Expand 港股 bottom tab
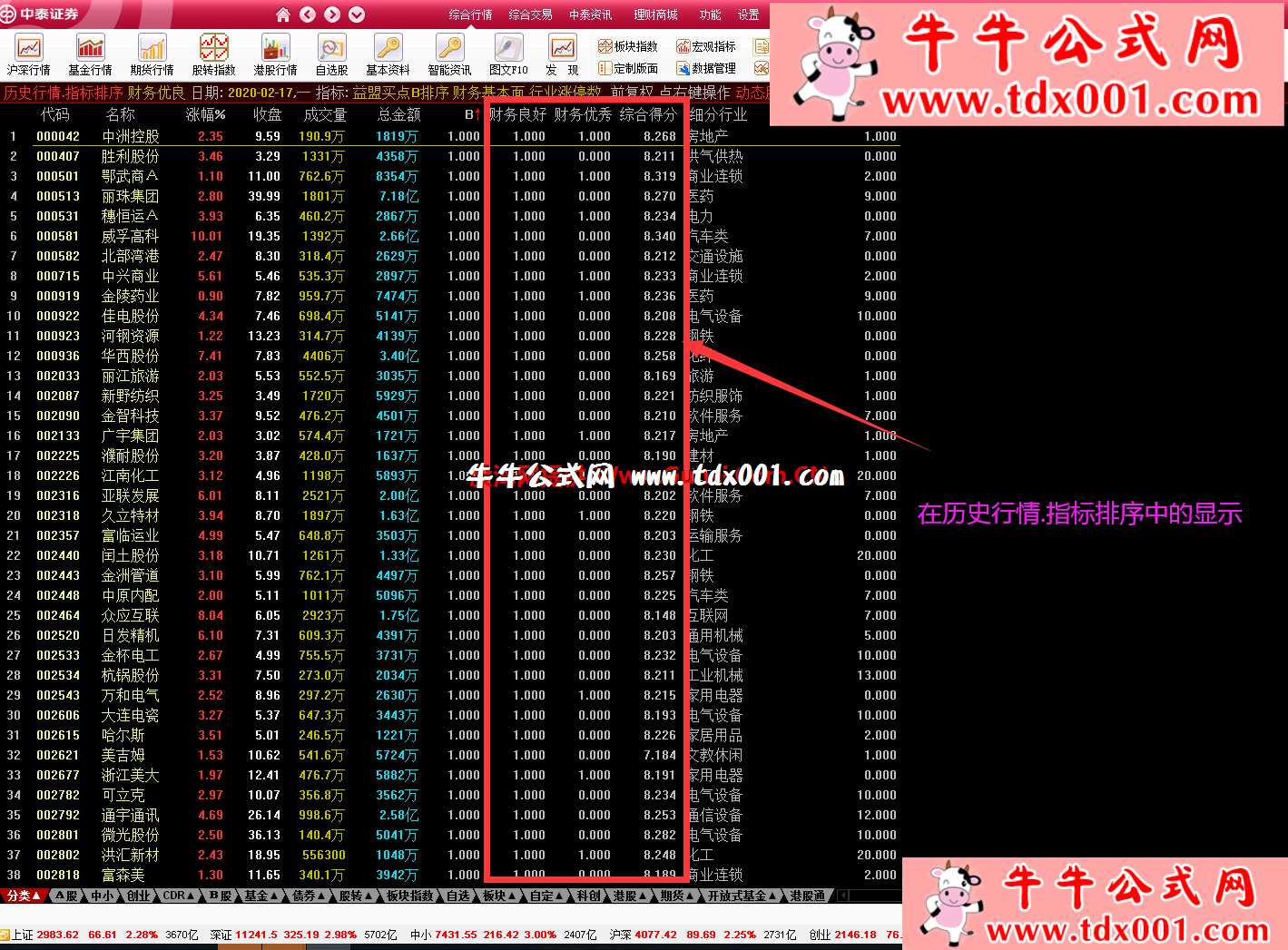This screenshot has width=1288, height=950. [x=630, y=896]
